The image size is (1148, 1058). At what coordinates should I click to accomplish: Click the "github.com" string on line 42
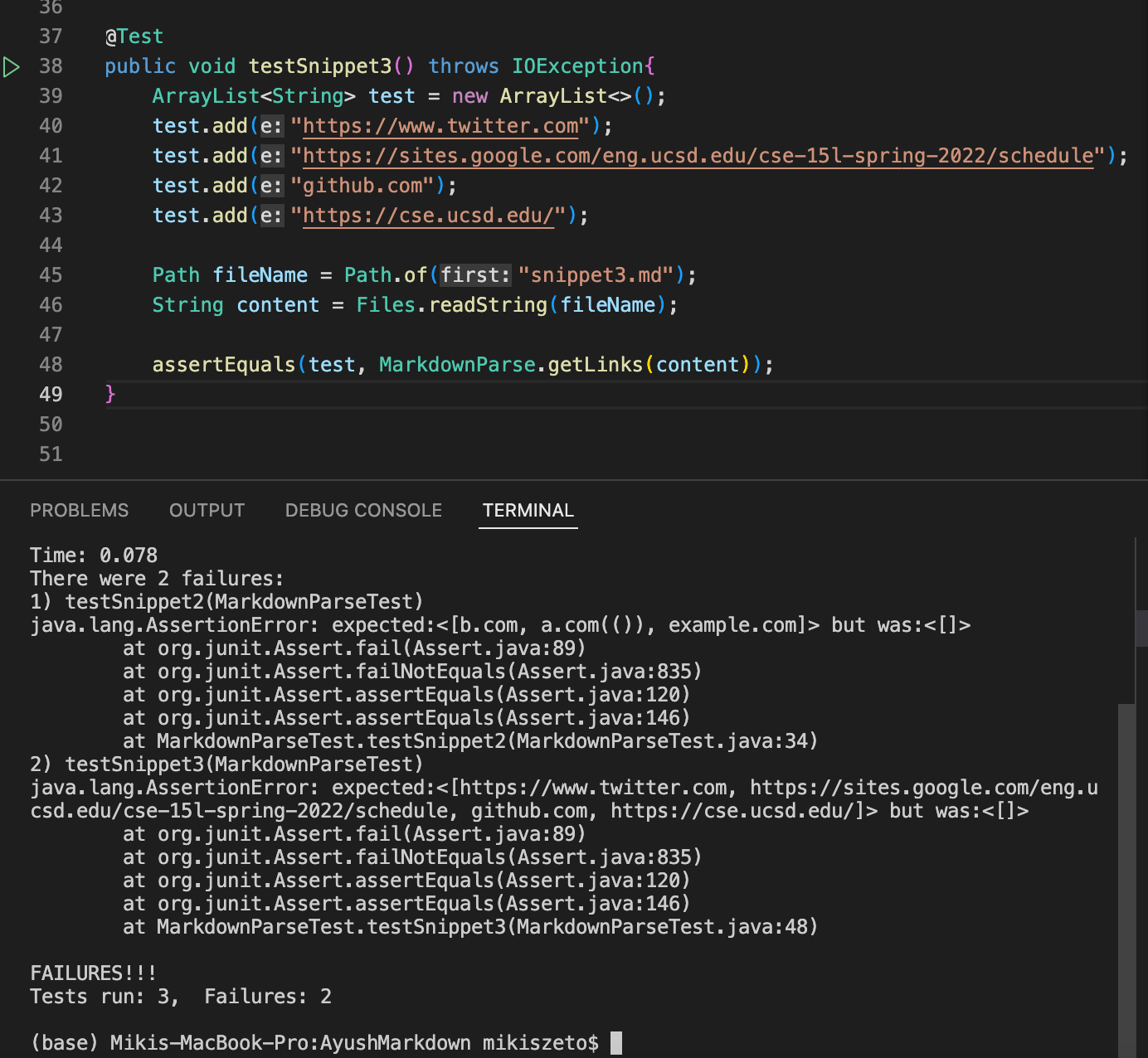(362, 186)
